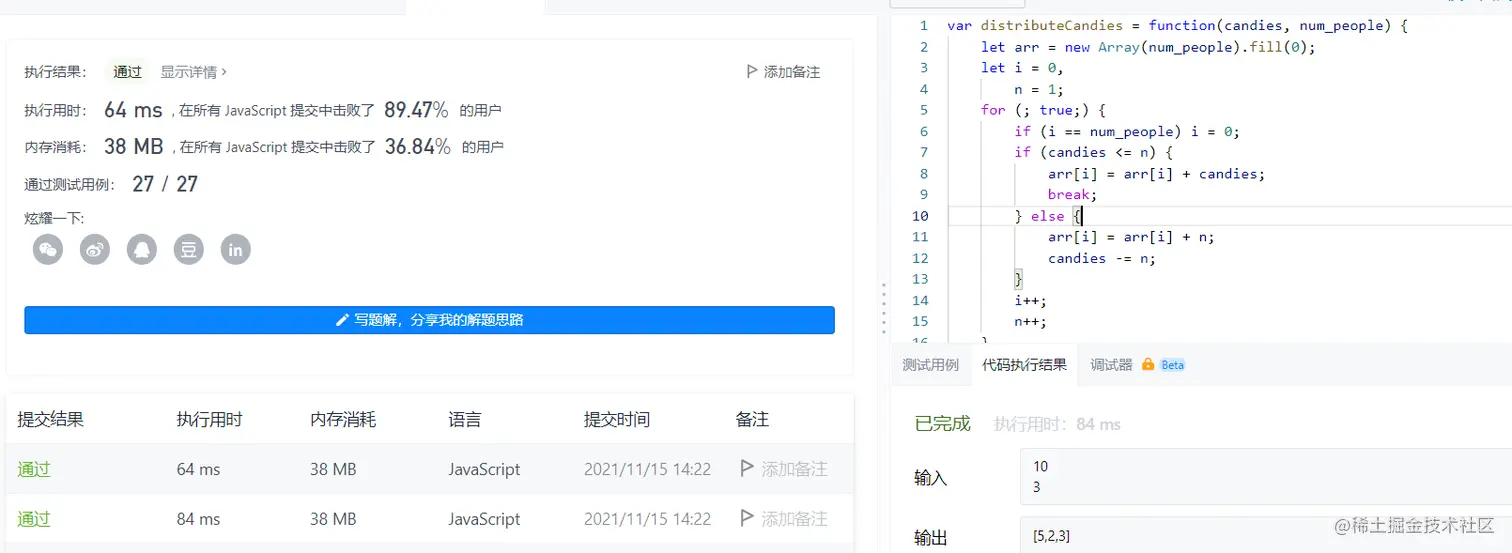Screen dimensions: 1512x553
Task: Click code line 'if (candies <= n) {'
Action: (1093, 152)
